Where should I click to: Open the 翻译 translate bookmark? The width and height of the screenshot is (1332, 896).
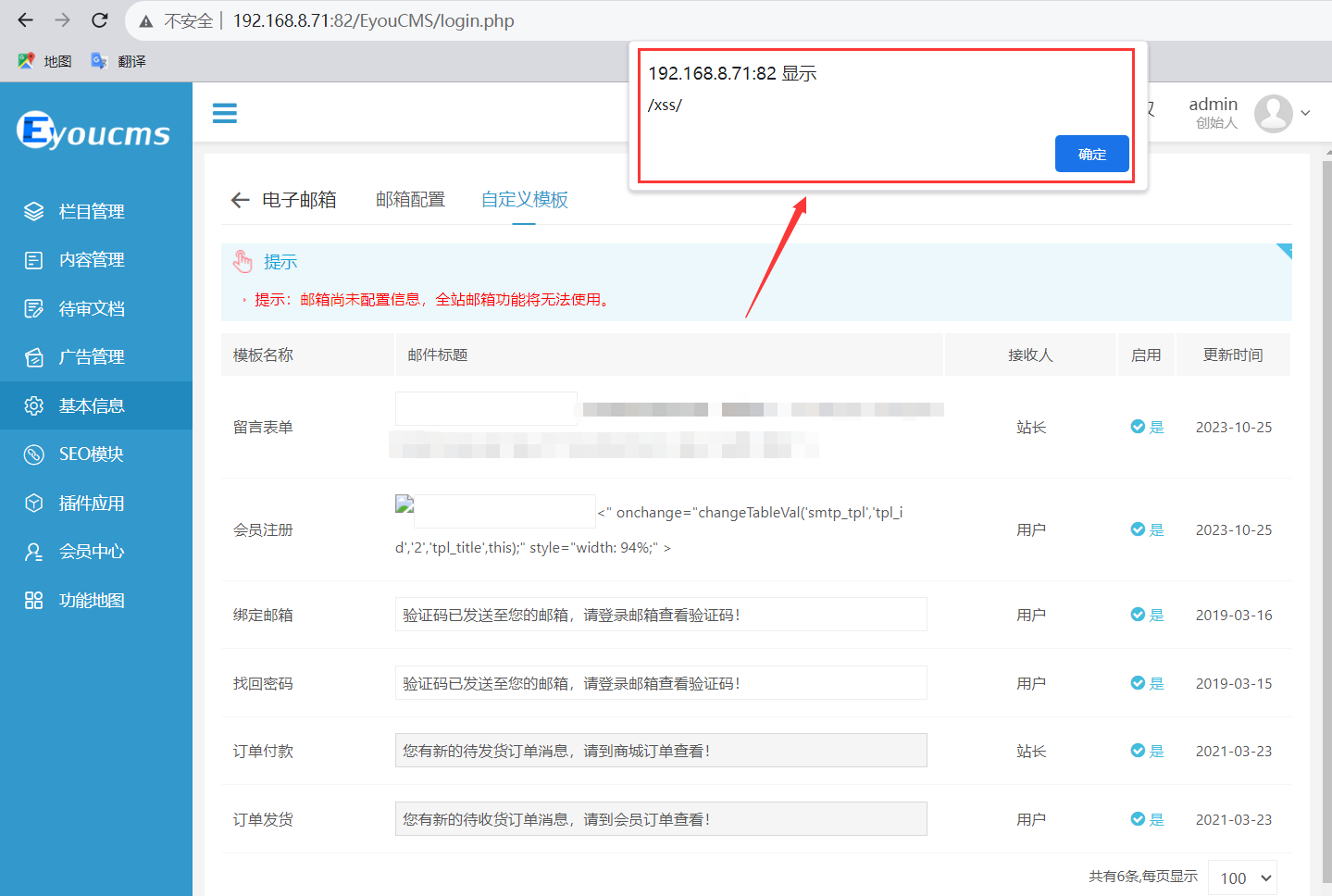click(x=118, y=61)
